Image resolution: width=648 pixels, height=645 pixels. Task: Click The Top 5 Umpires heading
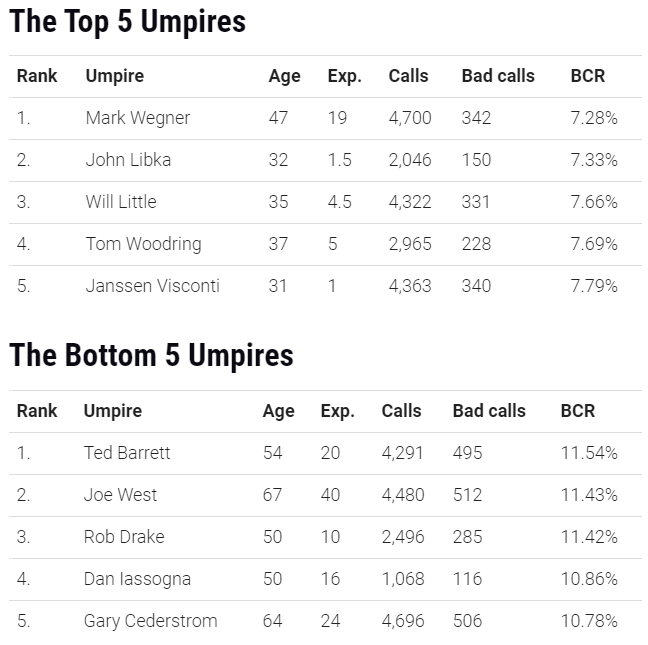[x=127, y=21]
